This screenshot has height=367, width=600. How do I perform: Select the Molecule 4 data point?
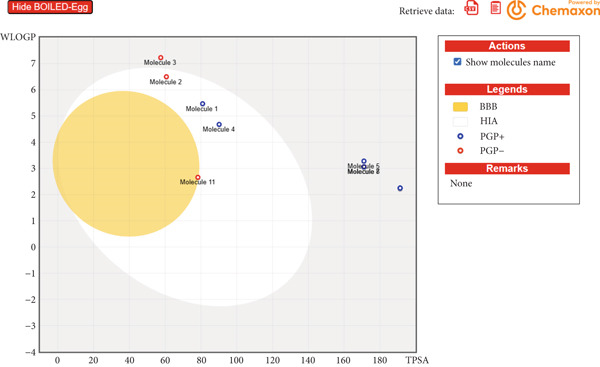(219, 125)
